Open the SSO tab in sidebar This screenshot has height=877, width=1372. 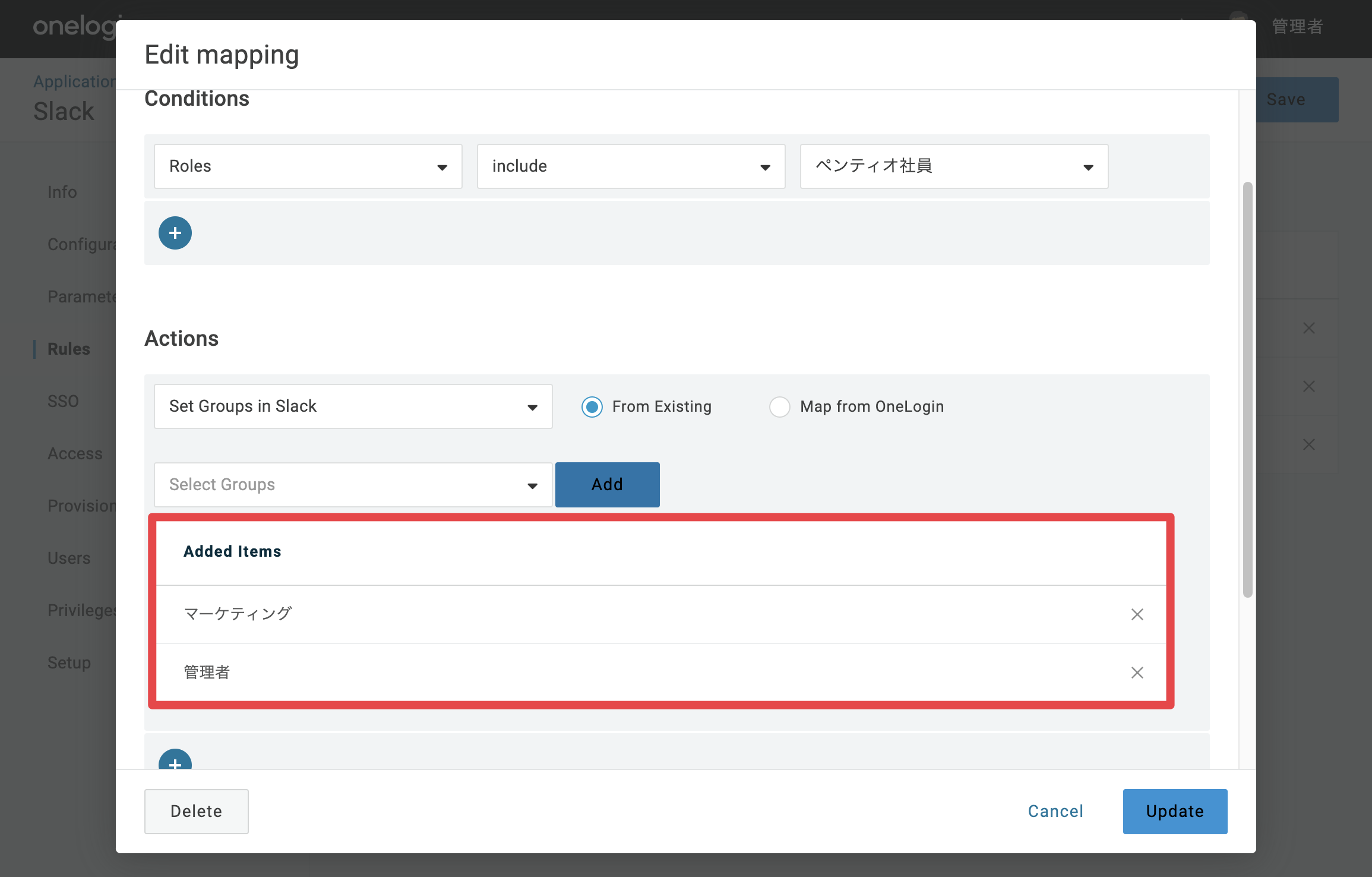63,401
